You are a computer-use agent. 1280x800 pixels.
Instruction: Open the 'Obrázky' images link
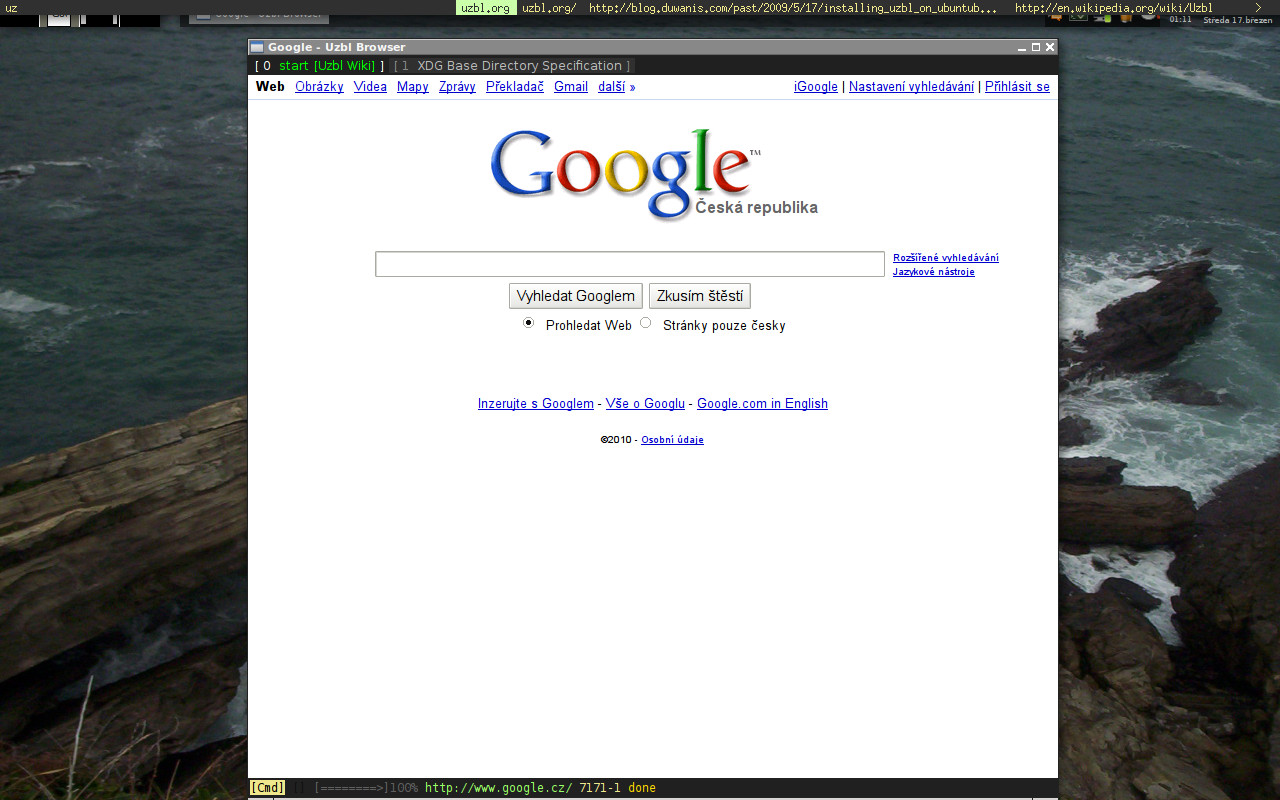point(319,87)
